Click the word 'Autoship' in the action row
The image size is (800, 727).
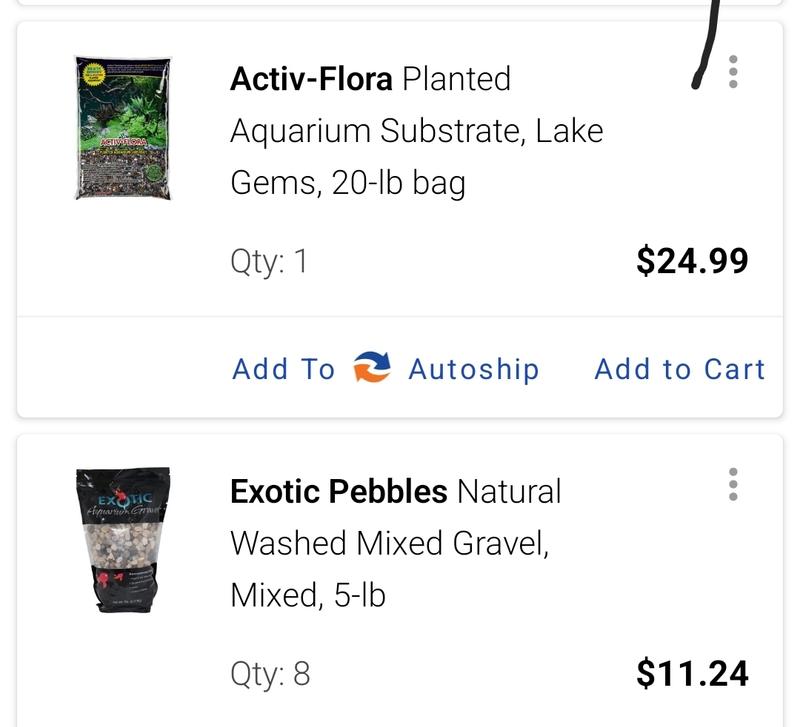[x=473, y=369]
